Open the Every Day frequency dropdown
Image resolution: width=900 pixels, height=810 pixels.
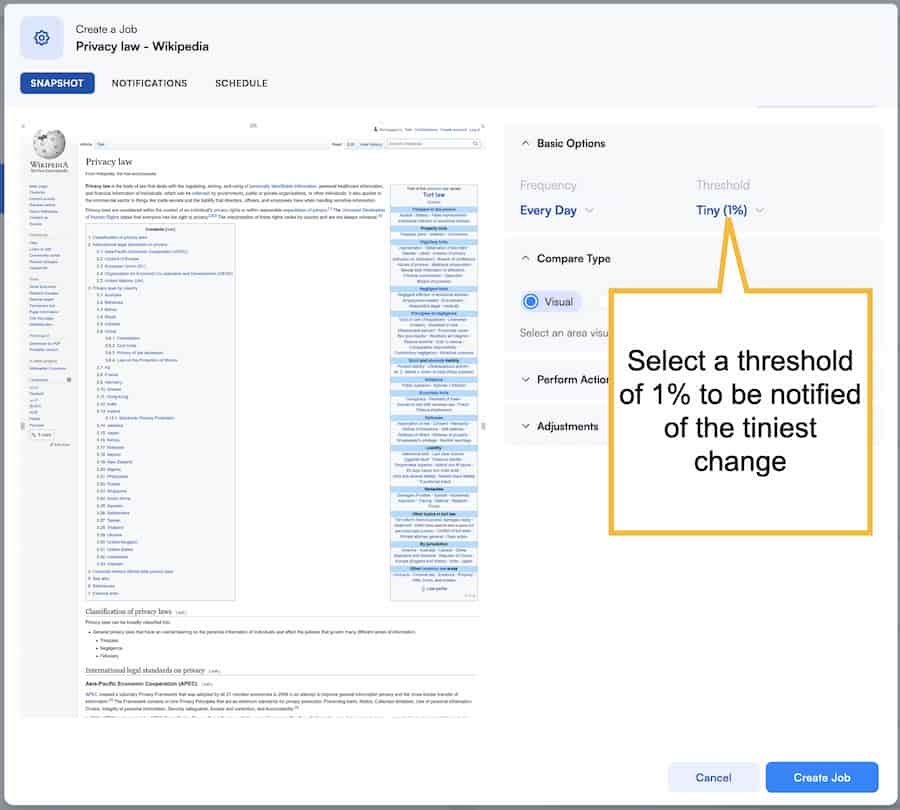pyautogui.click(x=551, y=212)
